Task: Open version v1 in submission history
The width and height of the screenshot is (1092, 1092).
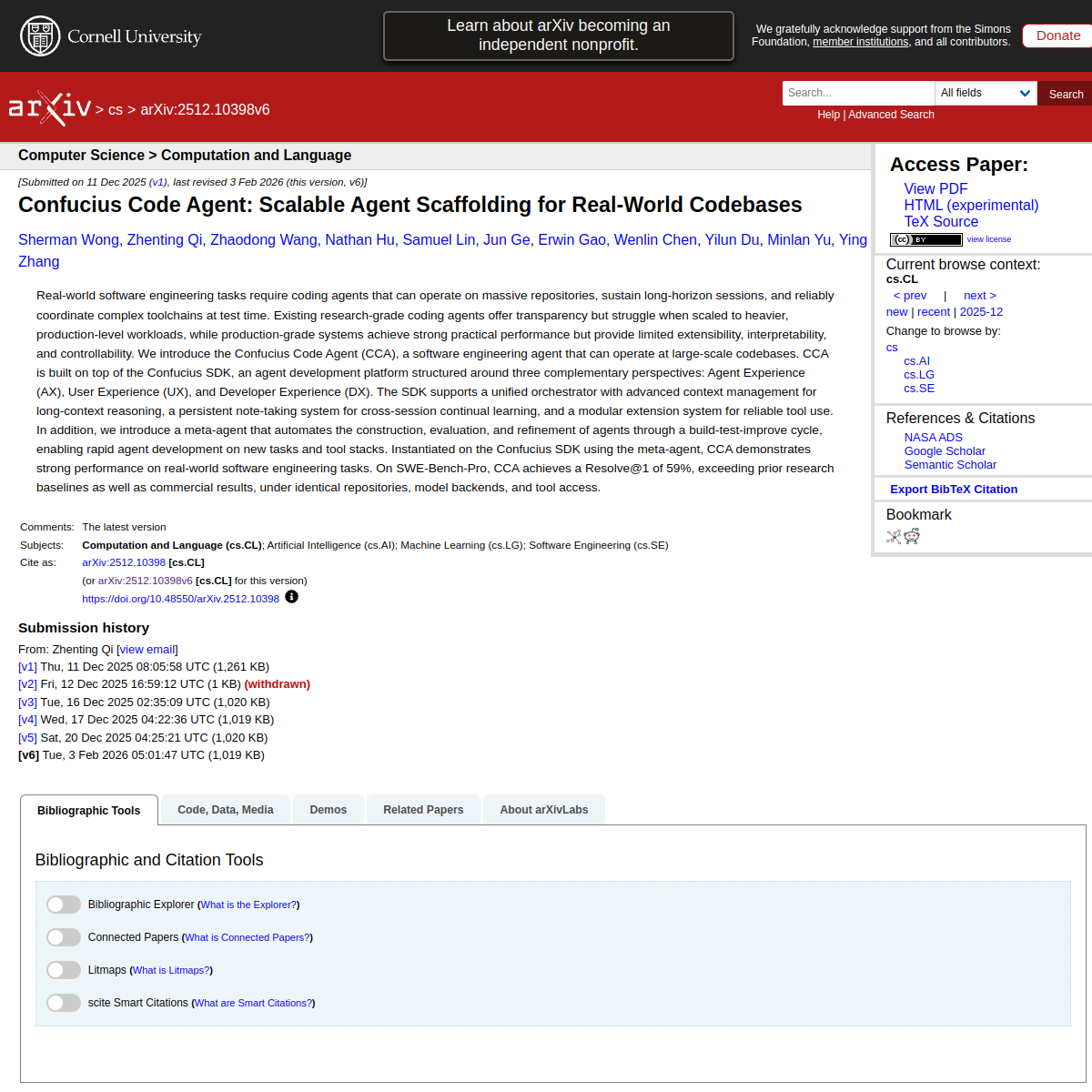Action: (x=27, y=667)
